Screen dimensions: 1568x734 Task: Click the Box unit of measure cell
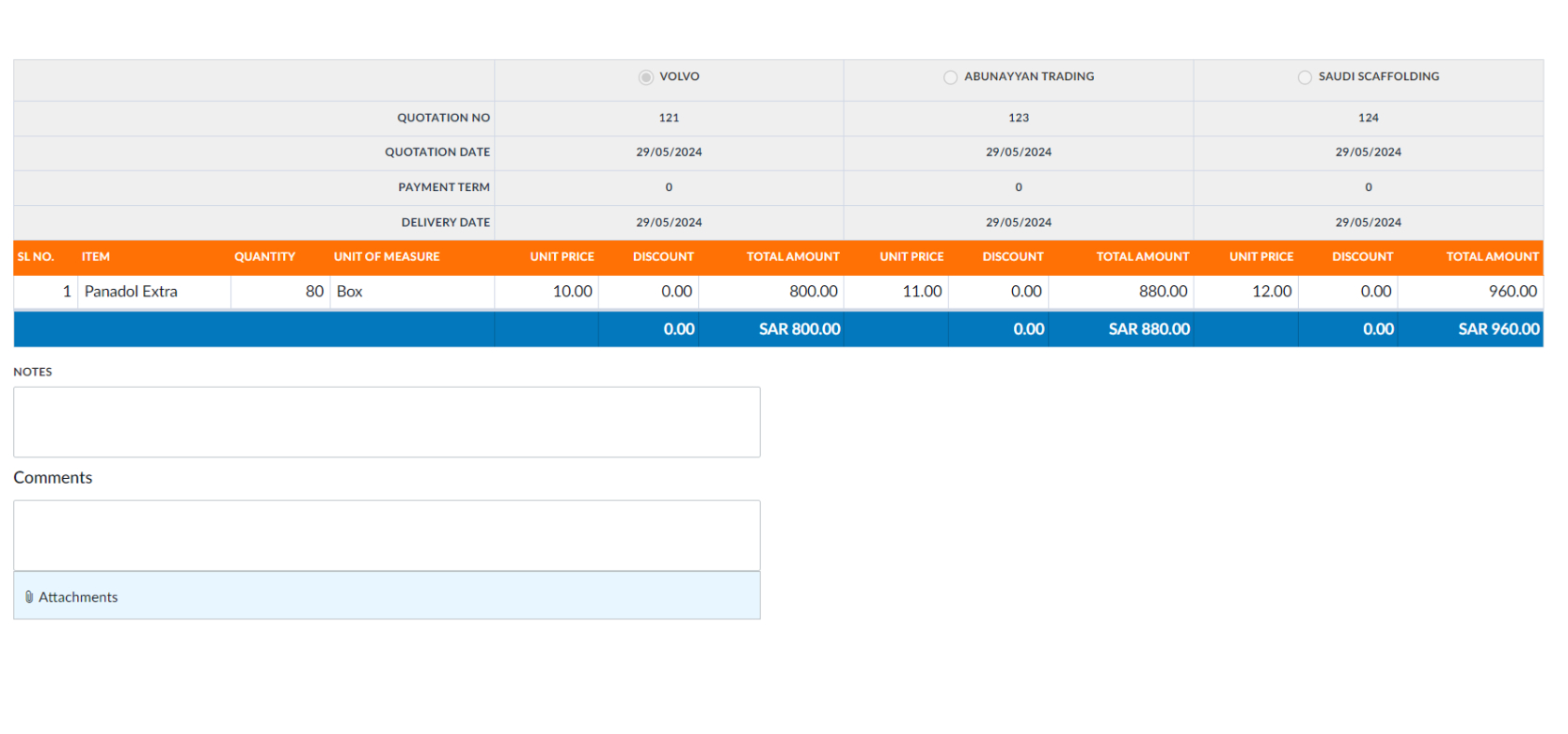[412, 292]
